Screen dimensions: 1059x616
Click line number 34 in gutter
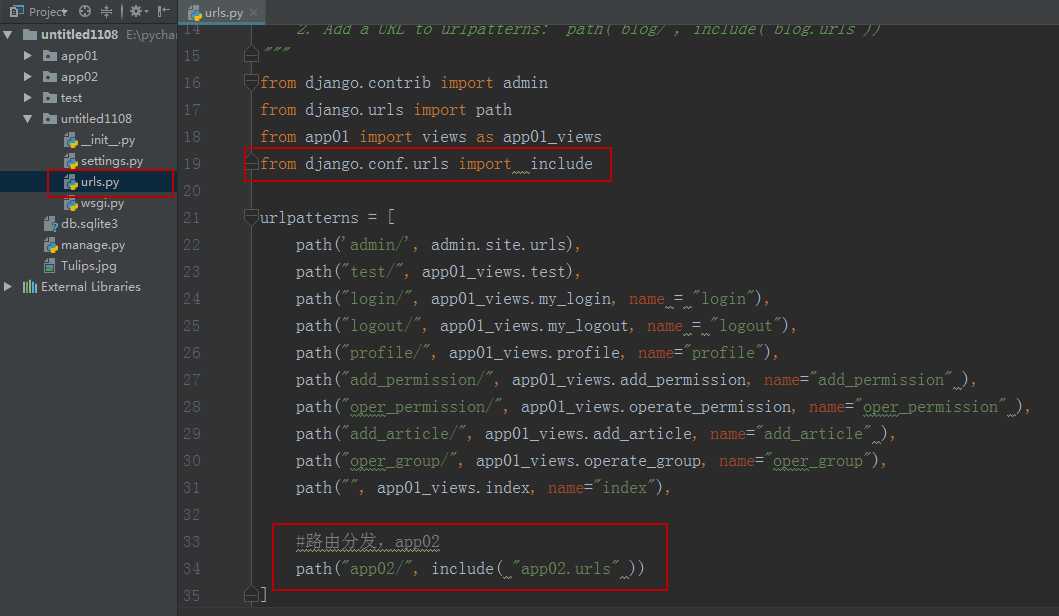click(x=192, y=569)
